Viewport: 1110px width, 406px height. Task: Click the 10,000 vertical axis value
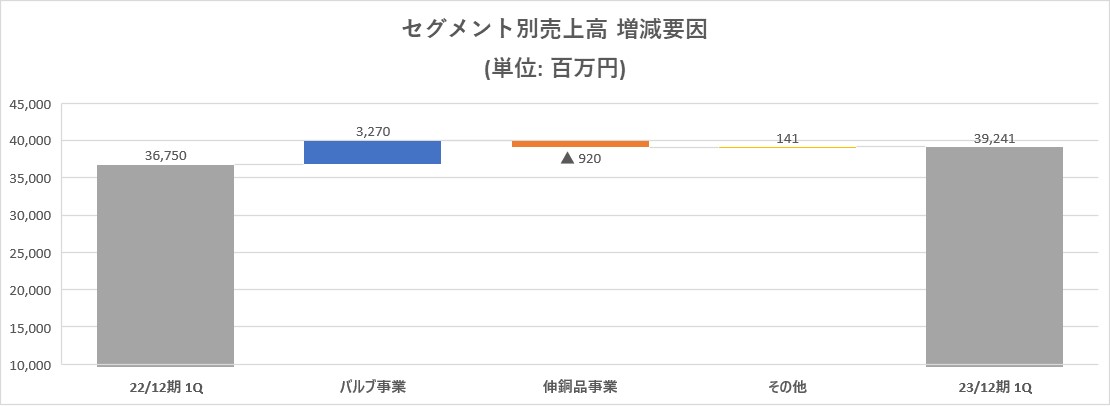pyautogui.click(x=30, y=365)
